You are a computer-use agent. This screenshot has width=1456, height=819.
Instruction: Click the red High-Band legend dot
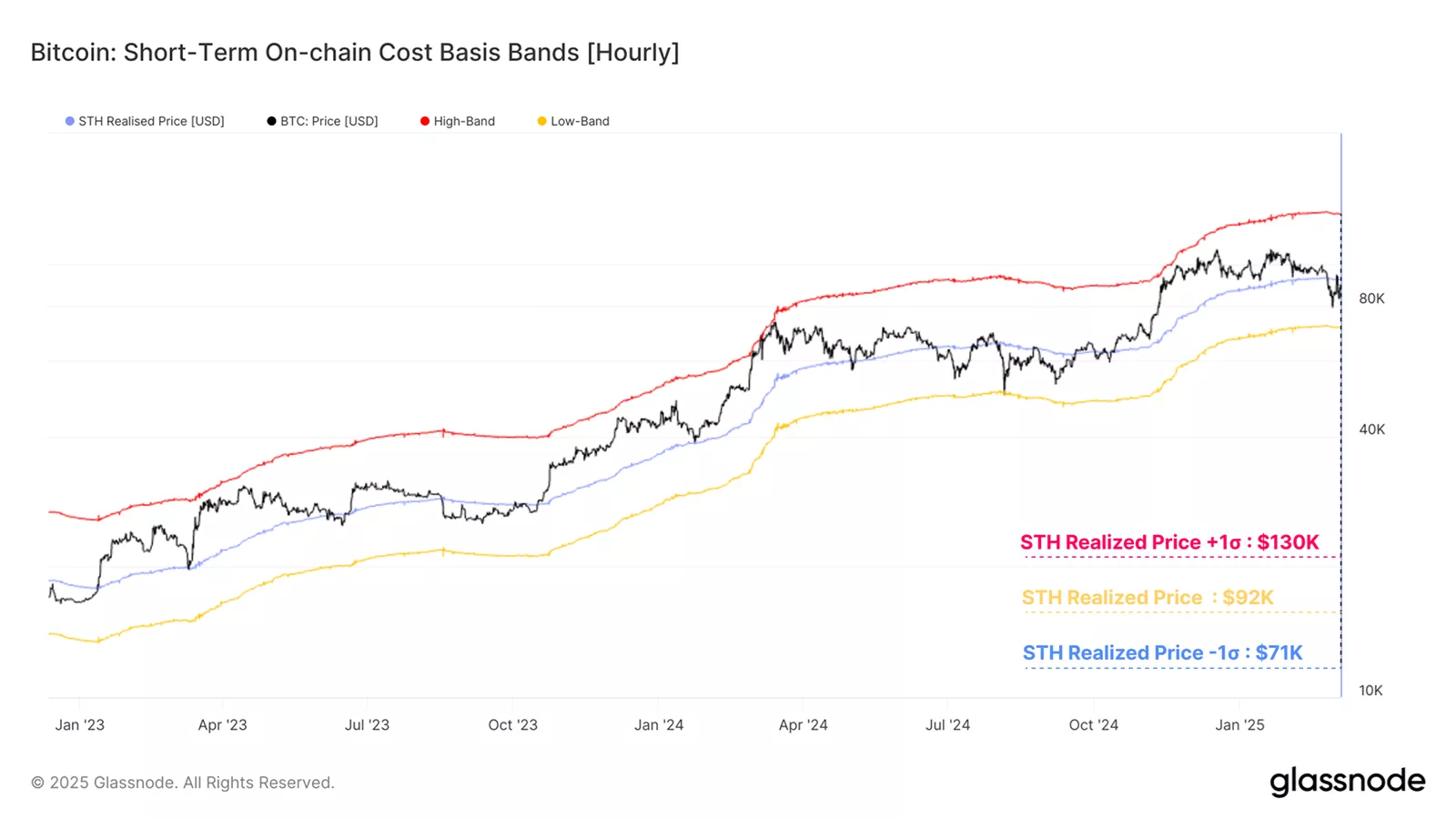pos(425,121)
